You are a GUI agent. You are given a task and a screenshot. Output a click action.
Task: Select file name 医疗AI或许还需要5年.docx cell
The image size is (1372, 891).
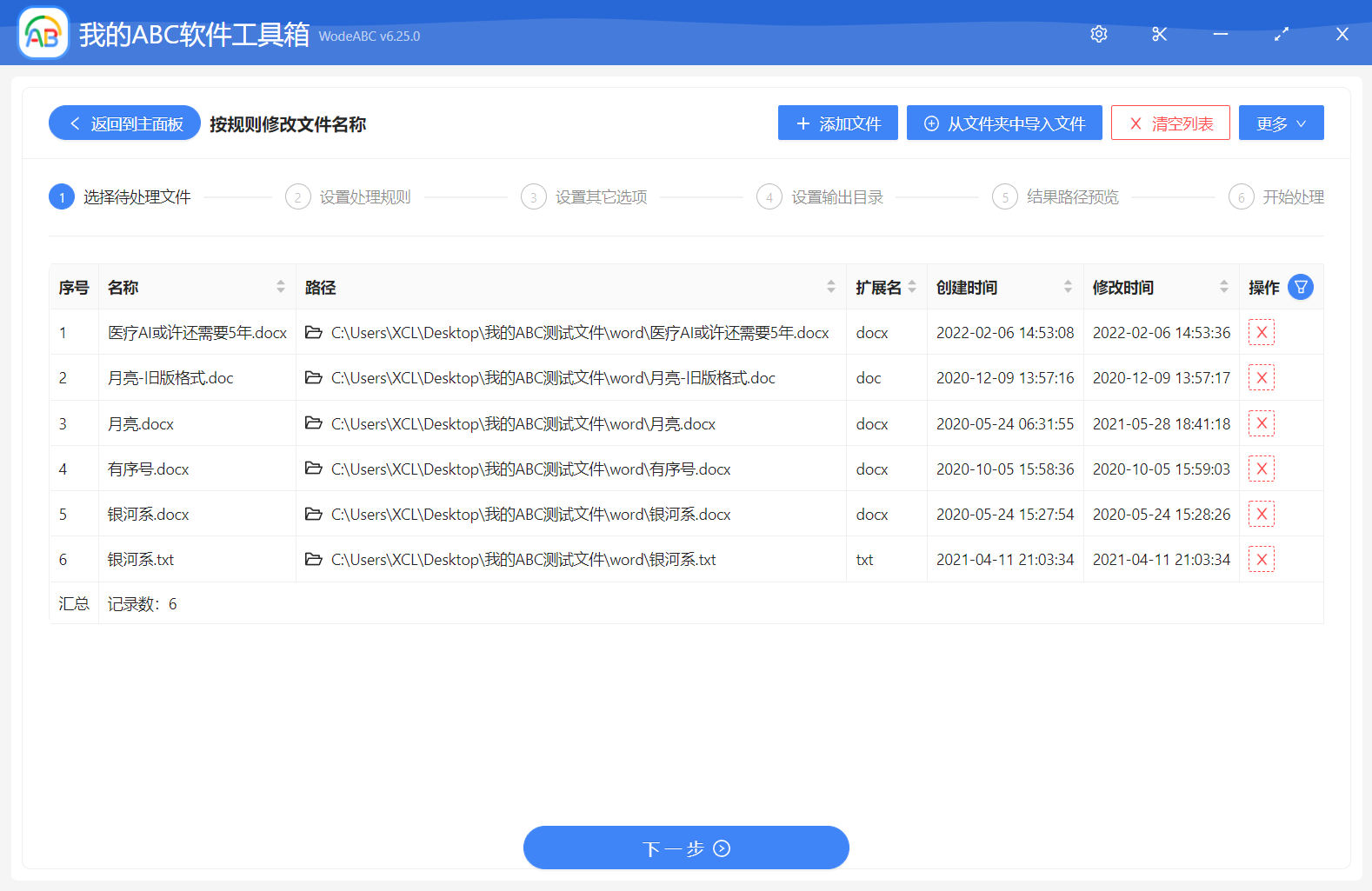(x=197, y=332)
